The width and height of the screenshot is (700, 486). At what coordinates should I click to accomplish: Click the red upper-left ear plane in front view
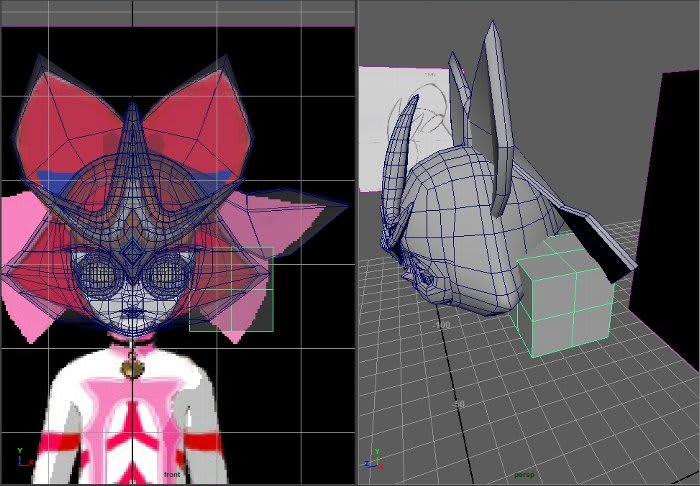pos(67,125)
